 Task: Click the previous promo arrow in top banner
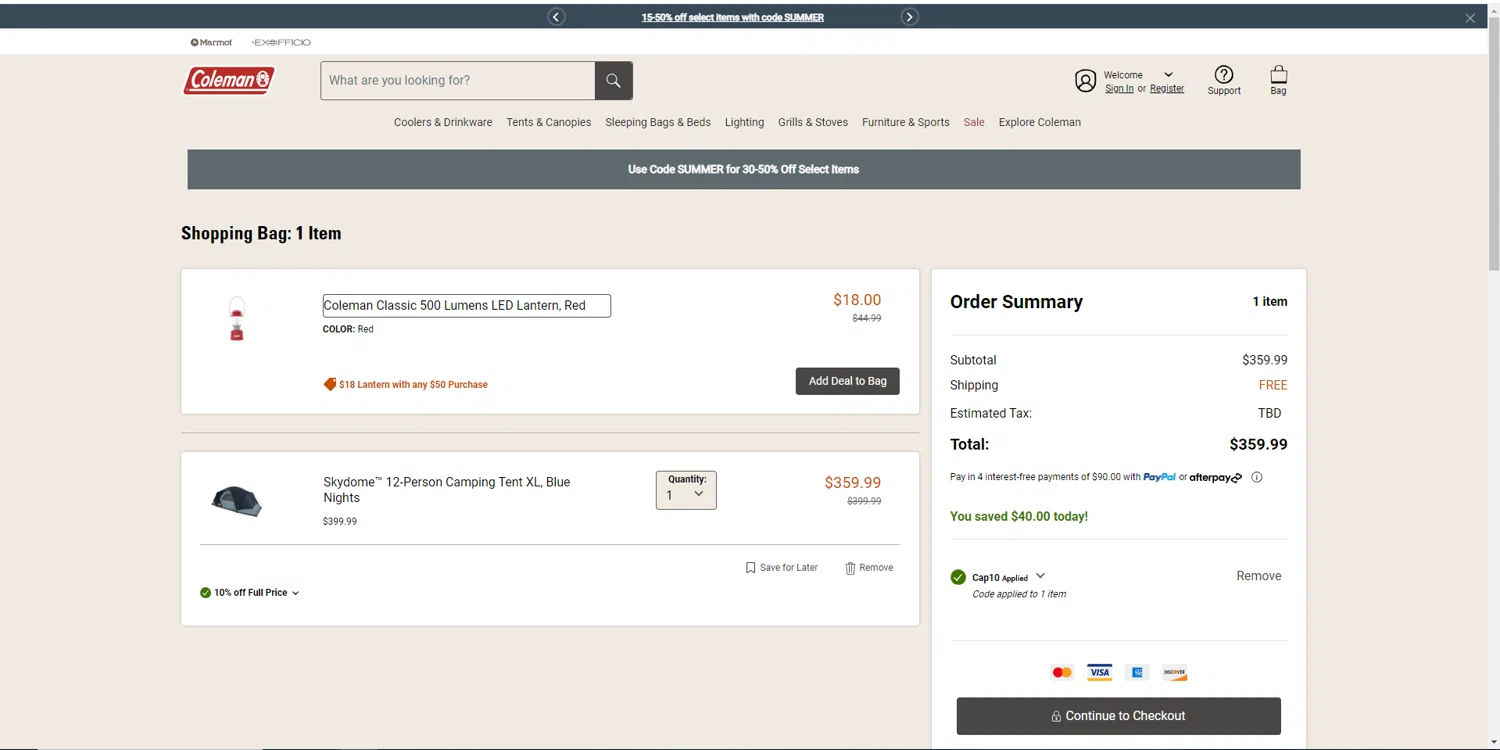pyautogui.click(x=556, y=17)
